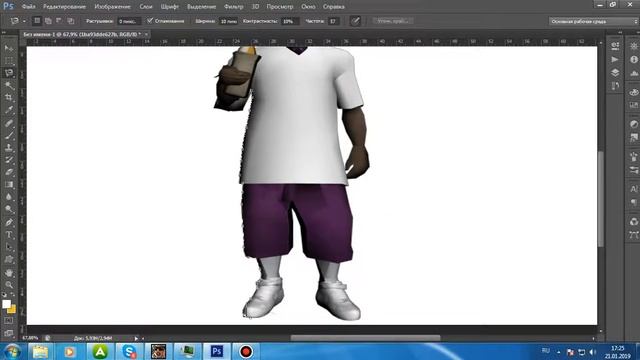Select the Pen tool
Screen dimensions: 640x360
point(9,222)
